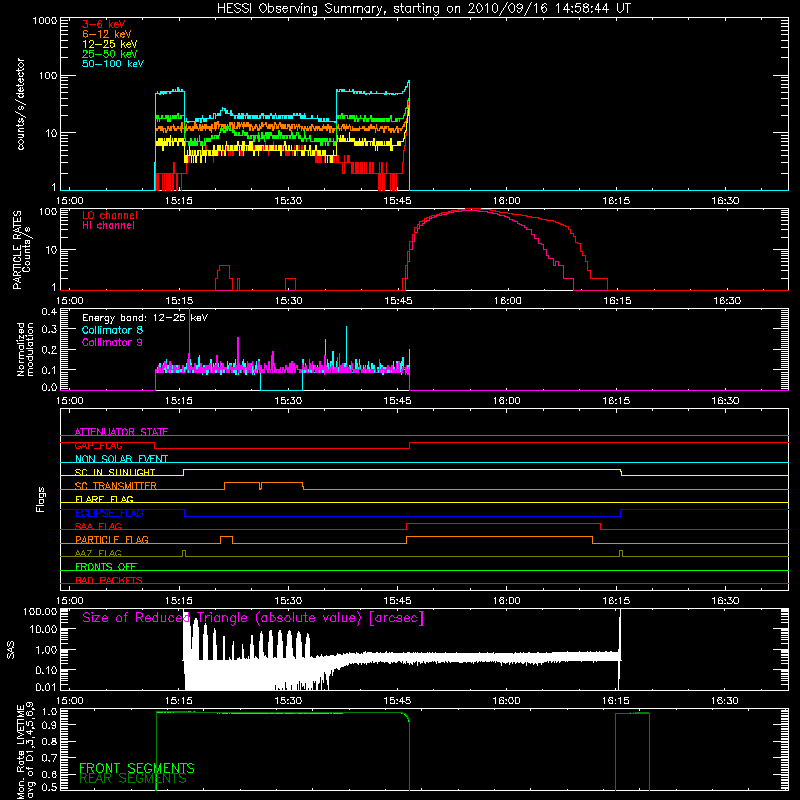Click the counts/s/detector axis label
The image size is (800, 800).
[x=20, y=104]
